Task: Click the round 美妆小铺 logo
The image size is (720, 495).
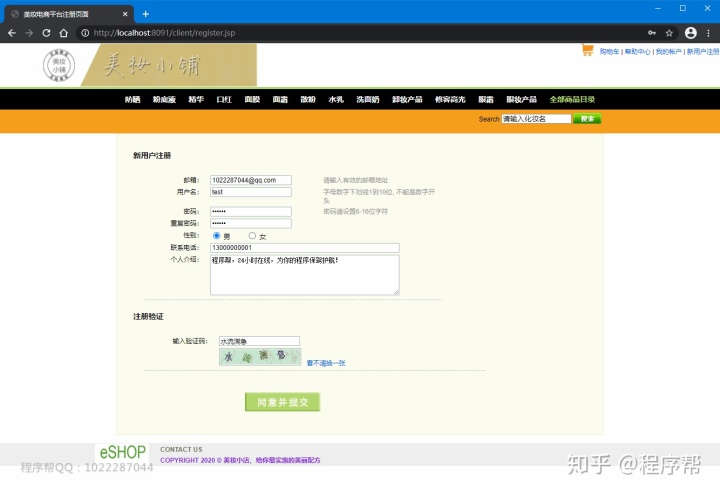Action: 59,65
